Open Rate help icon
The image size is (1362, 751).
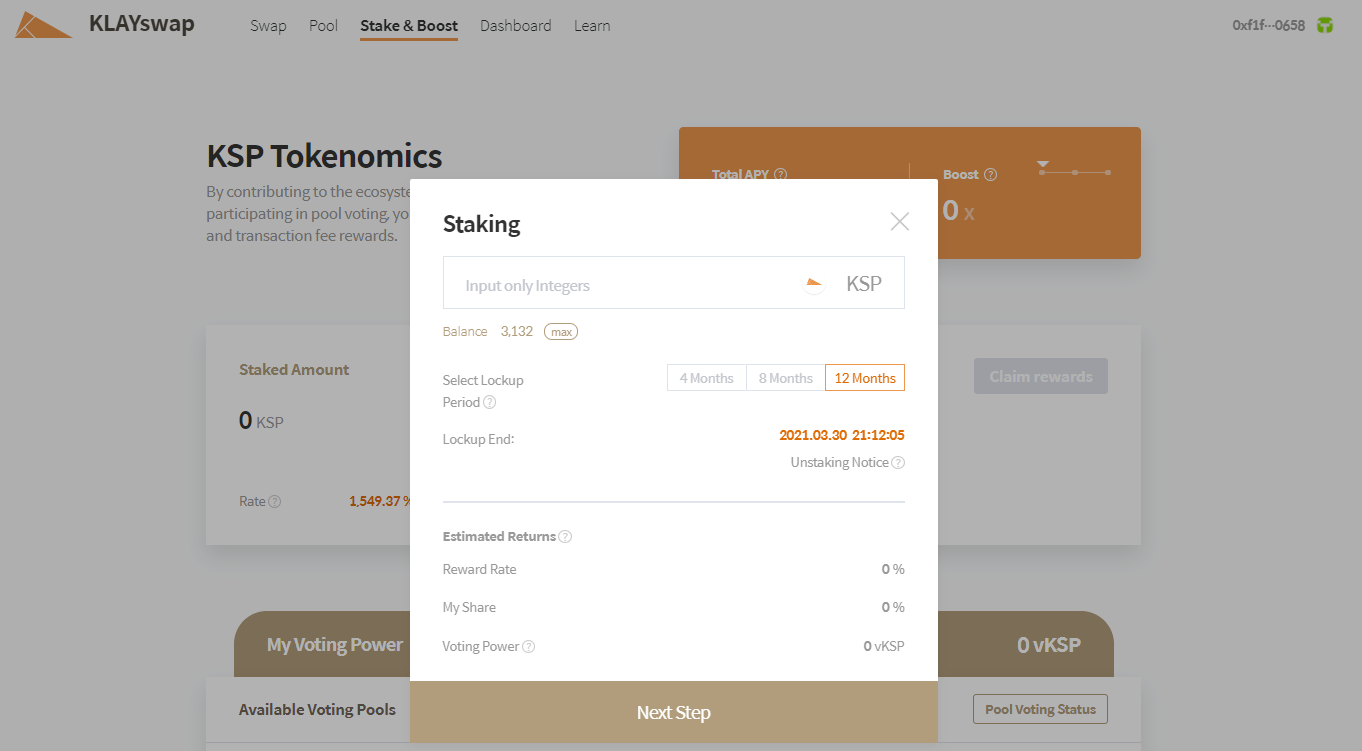275,501
